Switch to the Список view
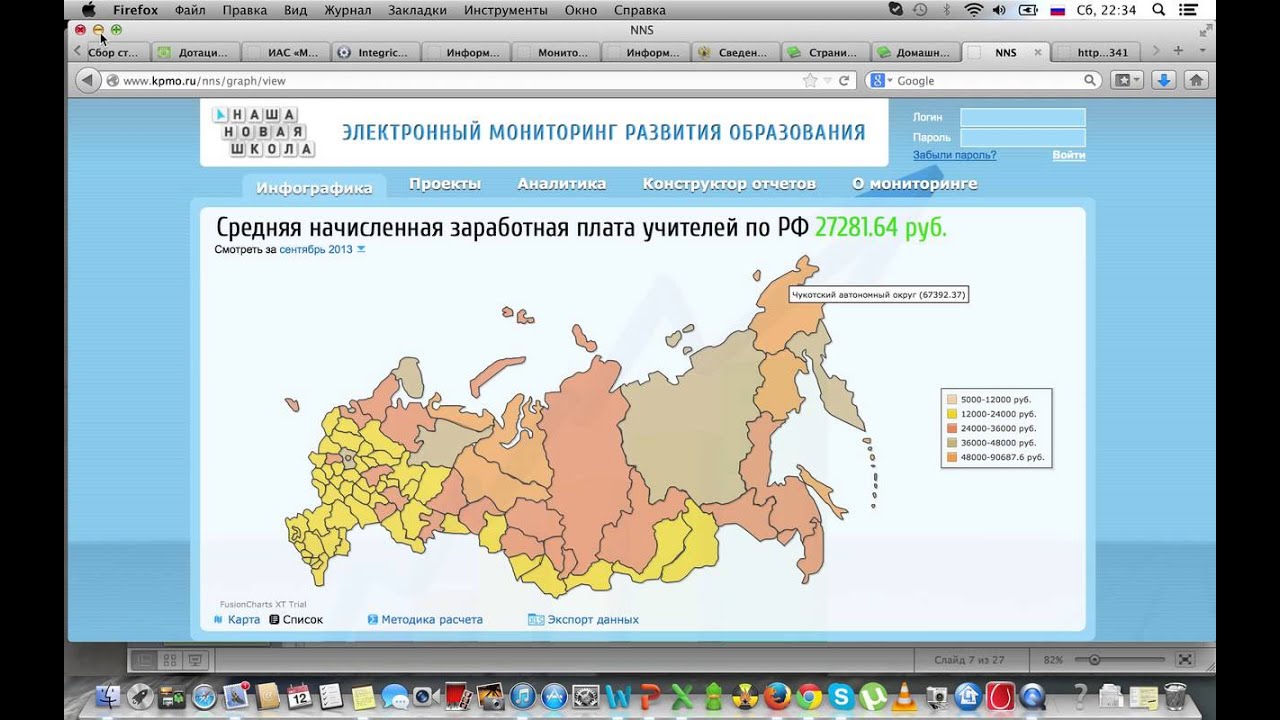This screenshot has height=720, width=1280. [296, 620]
